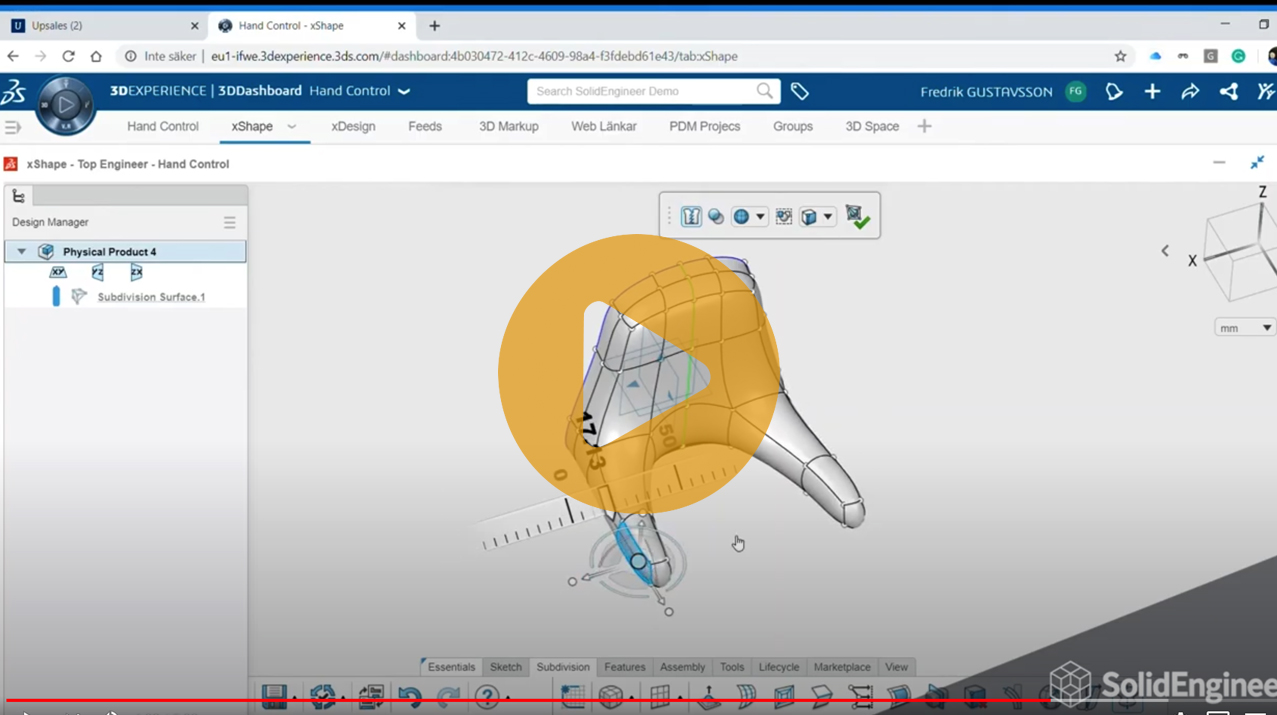Image resolution: width=1277 pixels, height=715 pixels.
Task: Open the blue sphere tool dropdown arrow
Action: 760,217
